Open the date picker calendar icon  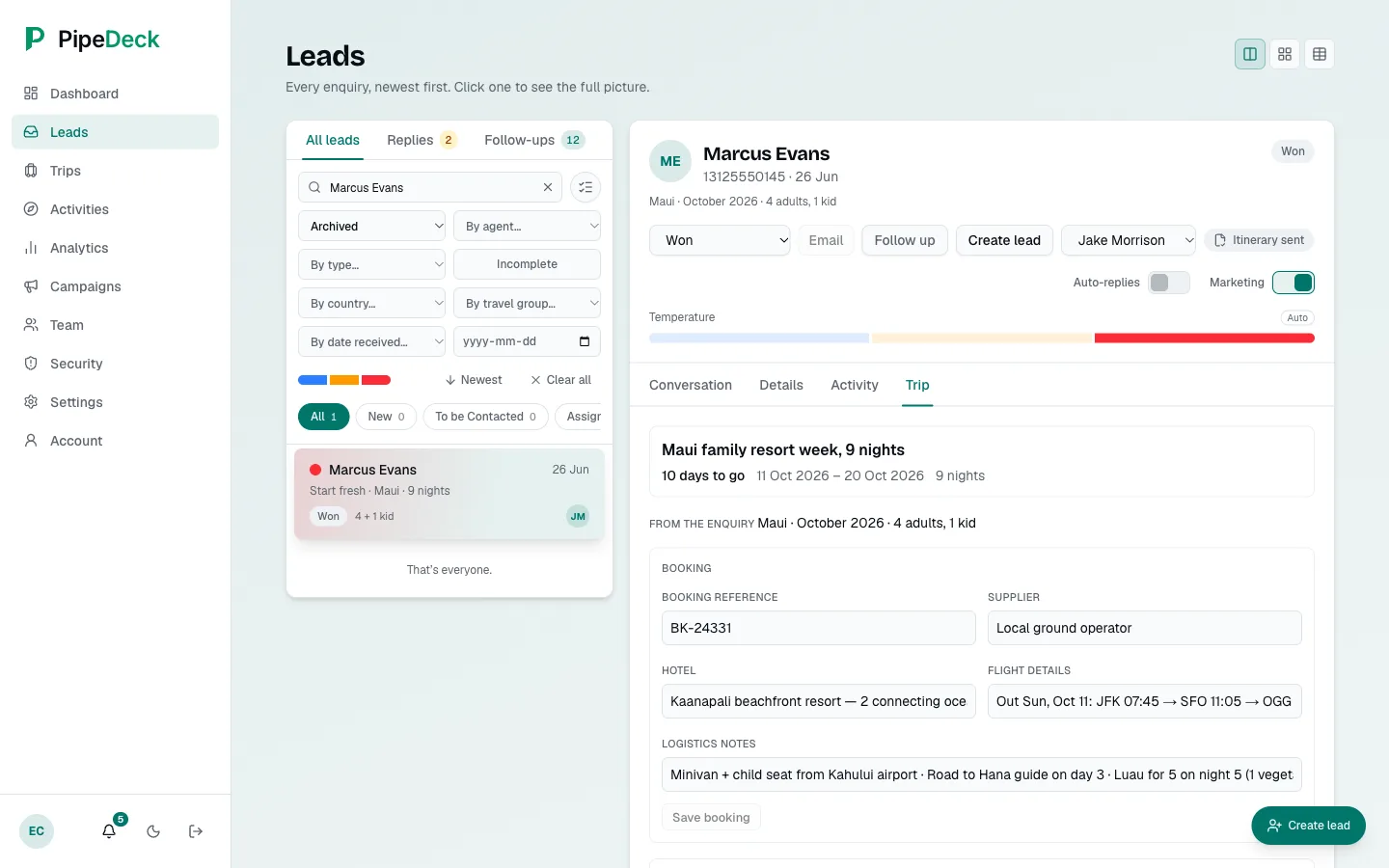585,341
